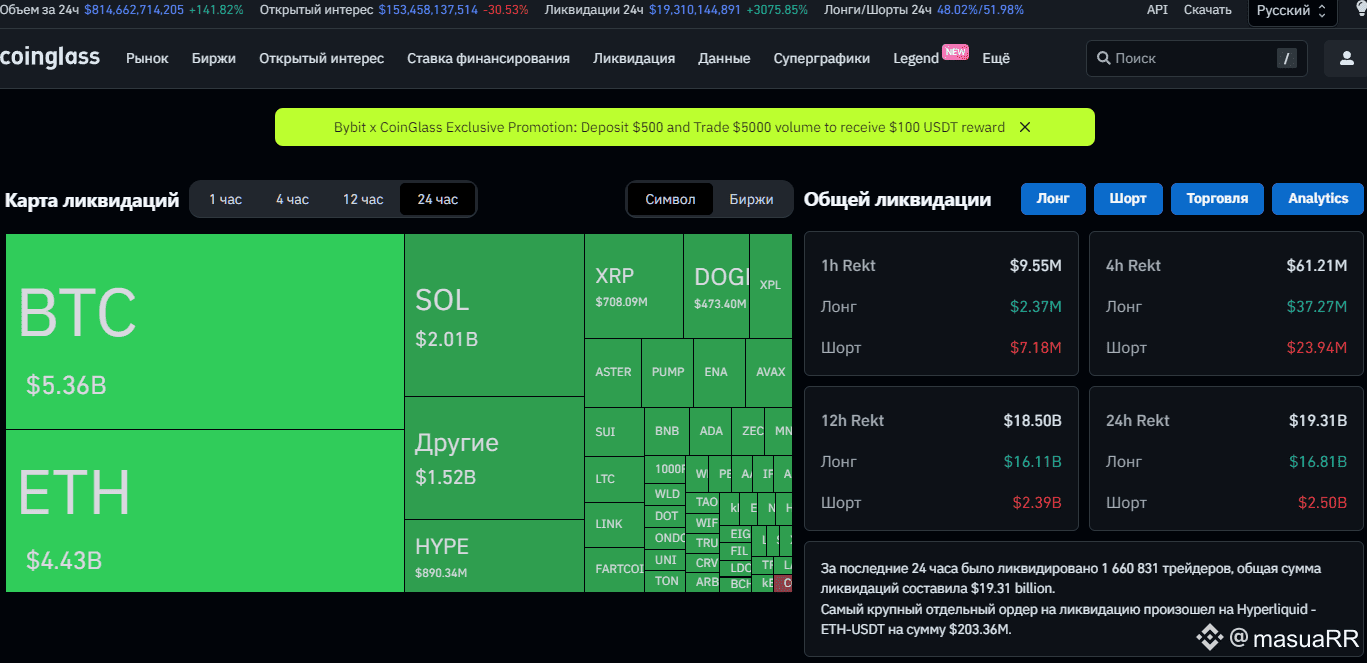Screen dimensions: 1367x663
Task: Select the 1 час time range
Action: [225, 199]
